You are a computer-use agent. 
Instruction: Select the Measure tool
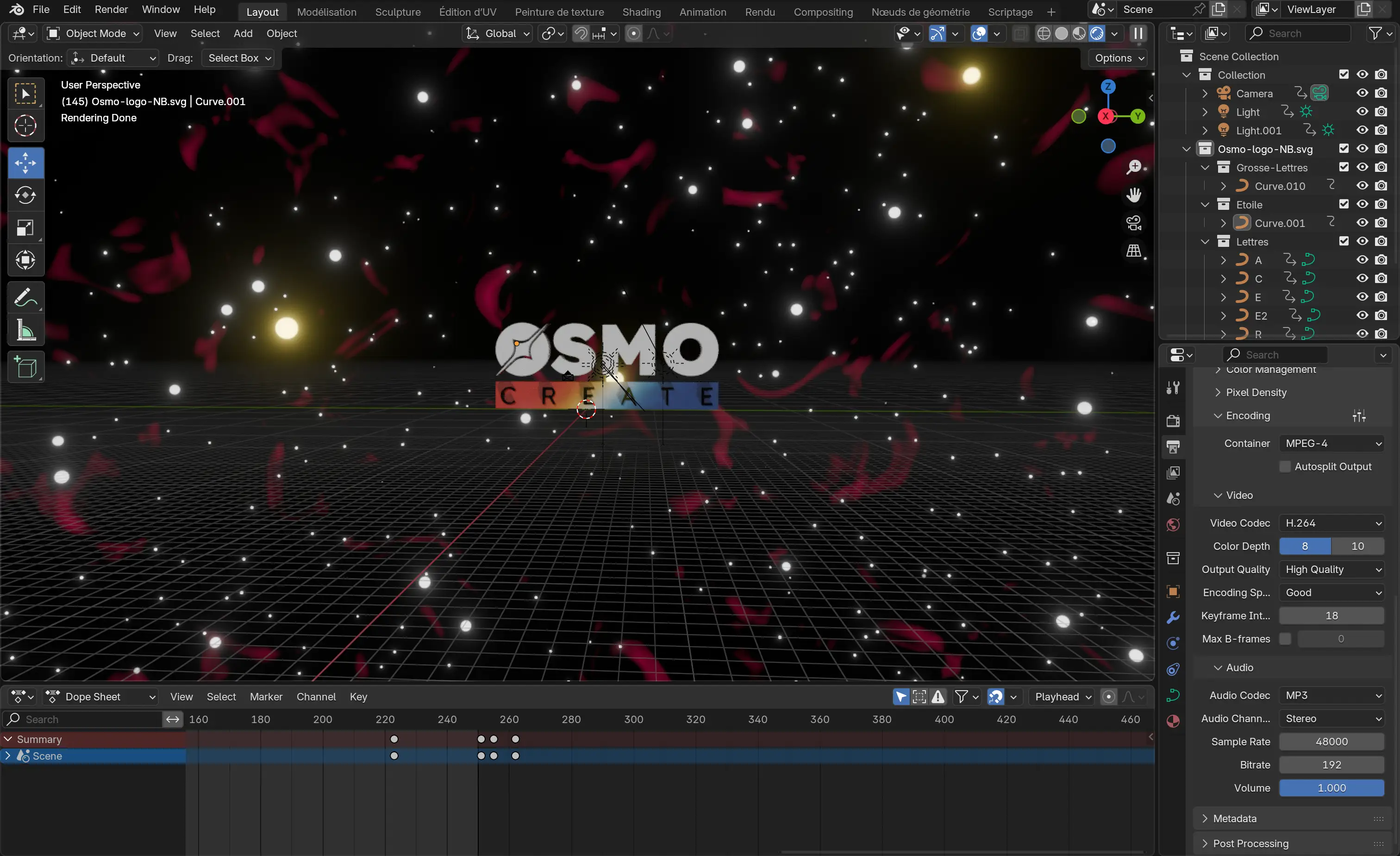point(25,330)
